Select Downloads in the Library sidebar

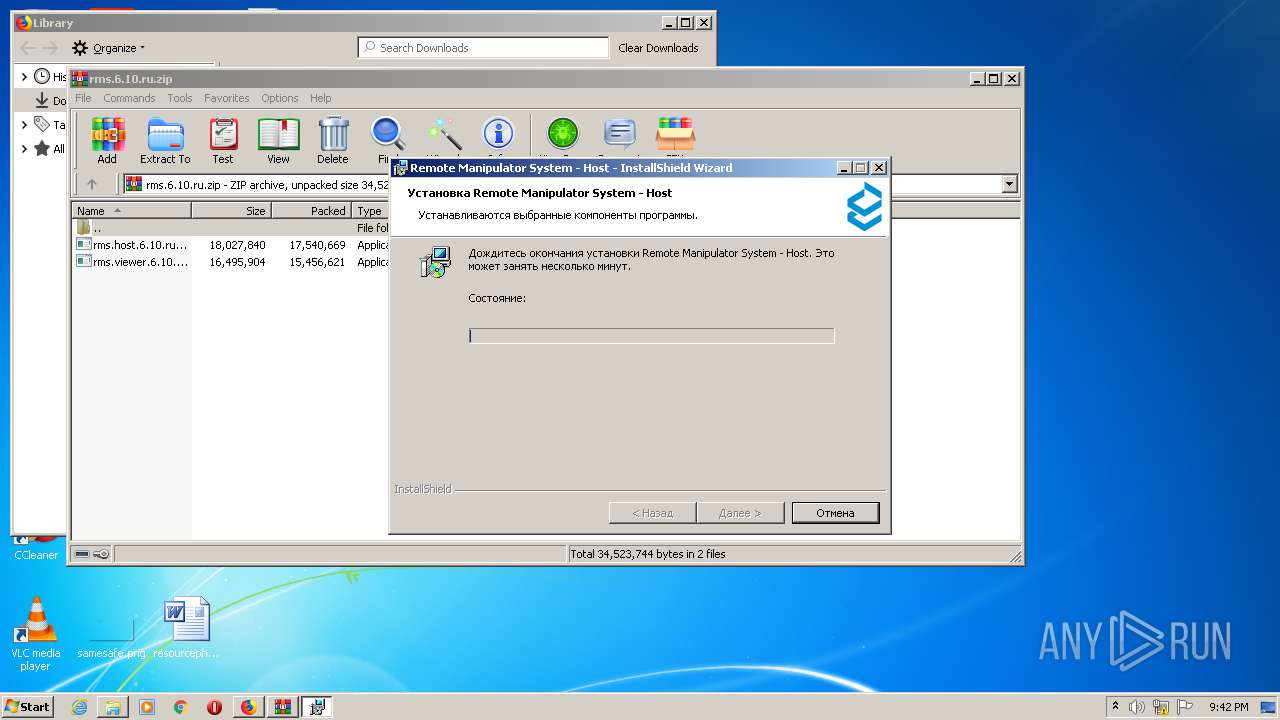51,101
